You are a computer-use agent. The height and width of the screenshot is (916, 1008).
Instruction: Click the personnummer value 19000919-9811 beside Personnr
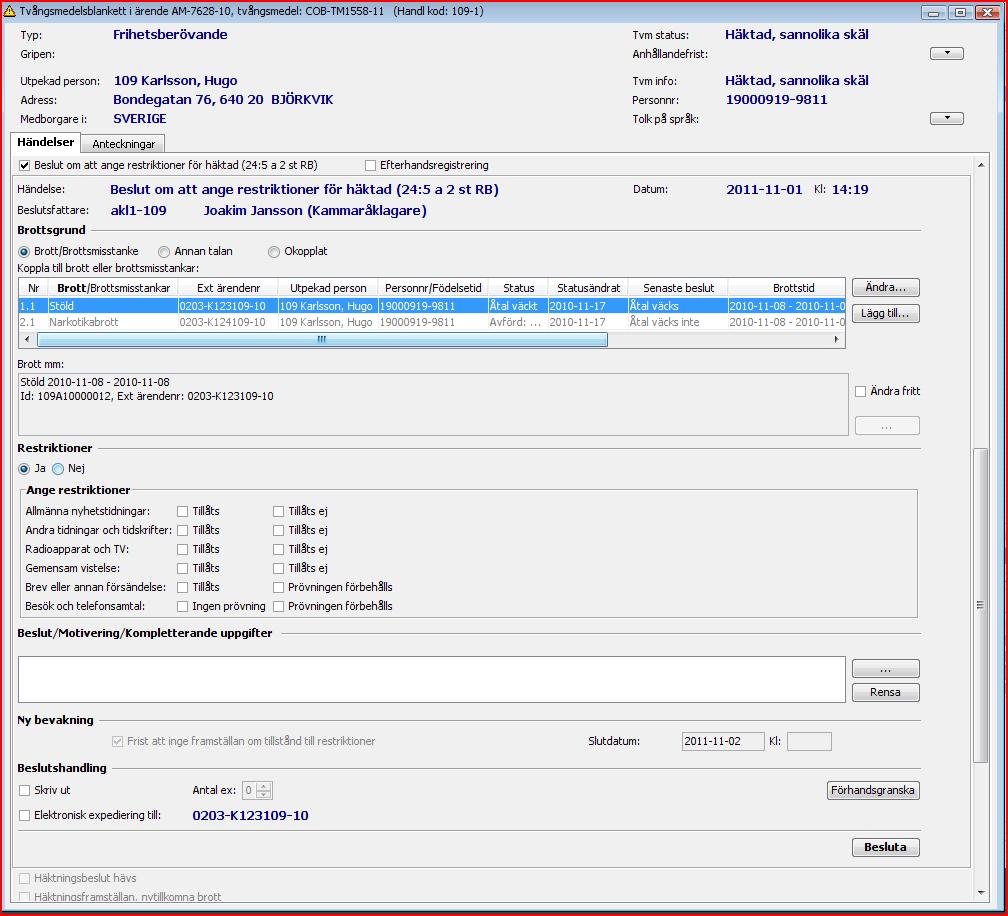[x=776, y=100]
